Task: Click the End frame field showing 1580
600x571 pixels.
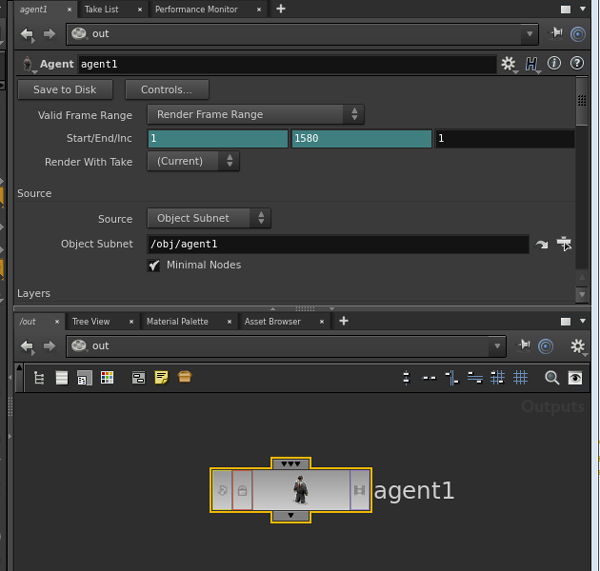Action: coord(362,138)
